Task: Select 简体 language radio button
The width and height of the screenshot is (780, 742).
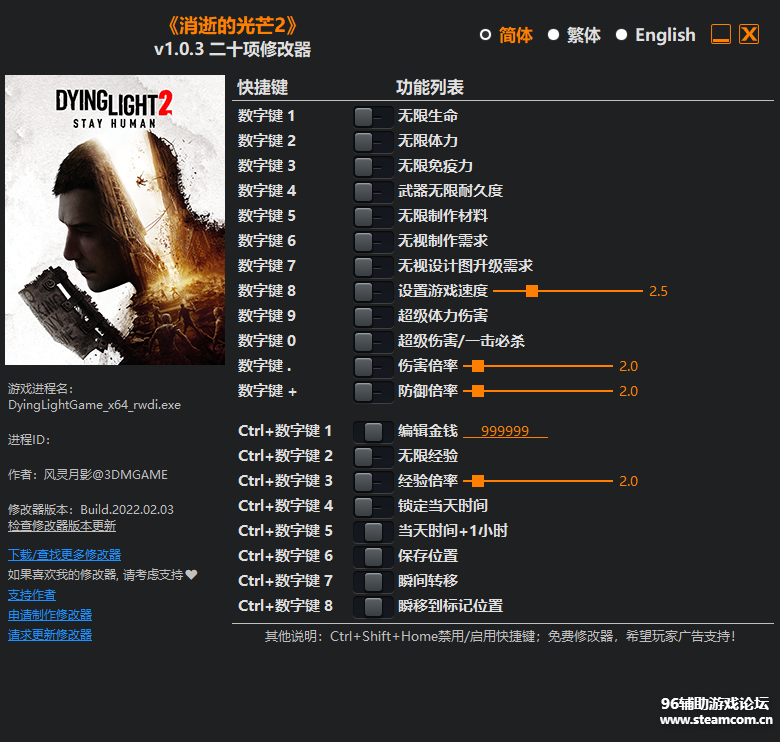Action: point(486,35)
